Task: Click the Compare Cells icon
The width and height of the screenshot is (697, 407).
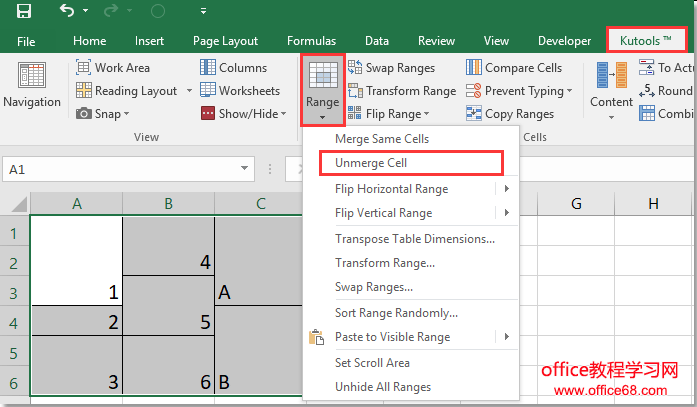Action: click(x=474, y=68)
